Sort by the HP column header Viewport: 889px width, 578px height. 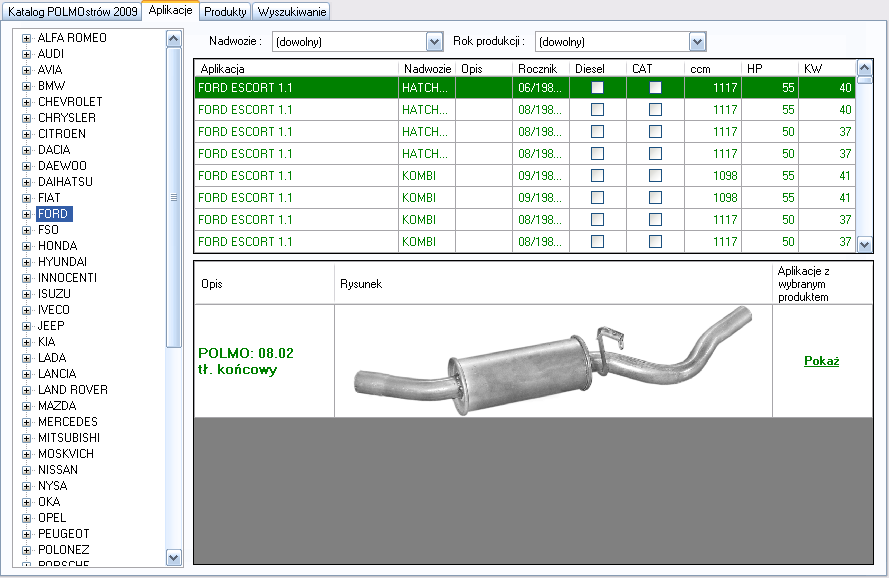click(x=770, y=69)
